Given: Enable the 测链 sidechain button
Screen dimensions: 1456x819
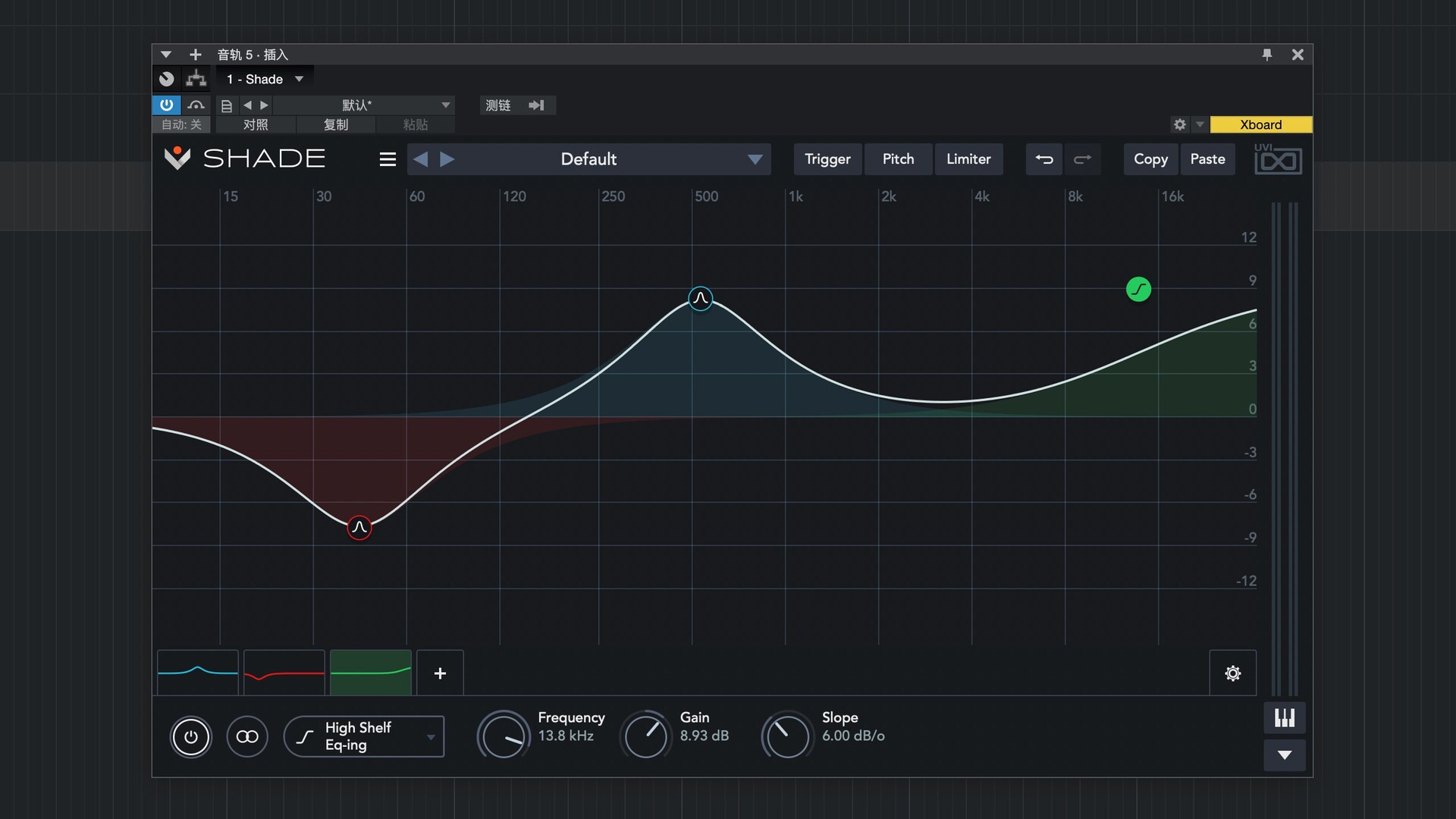Looking at the screenshot, I should coord(498,105).
